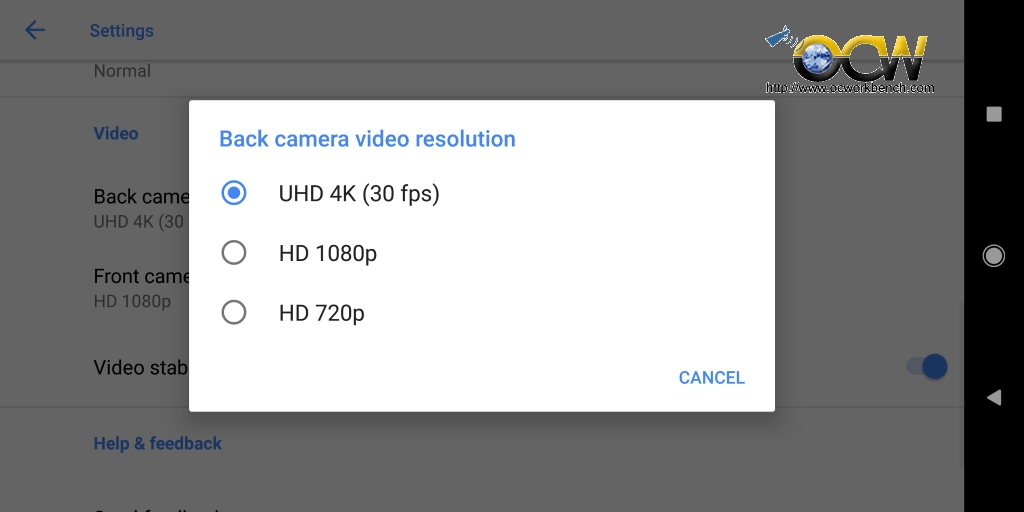Viewport: 1024px width, 512px height.
Task: Select the HD 1080p radio button
Action: pos(234,253)
